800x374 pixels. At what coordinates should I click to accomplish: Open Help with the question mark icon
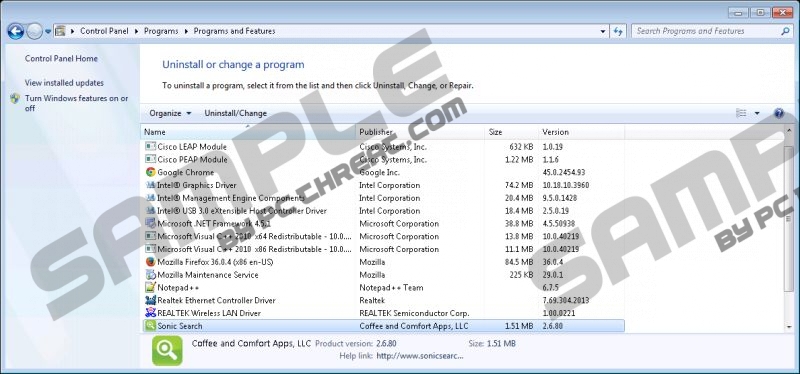(x=779, y=113)
